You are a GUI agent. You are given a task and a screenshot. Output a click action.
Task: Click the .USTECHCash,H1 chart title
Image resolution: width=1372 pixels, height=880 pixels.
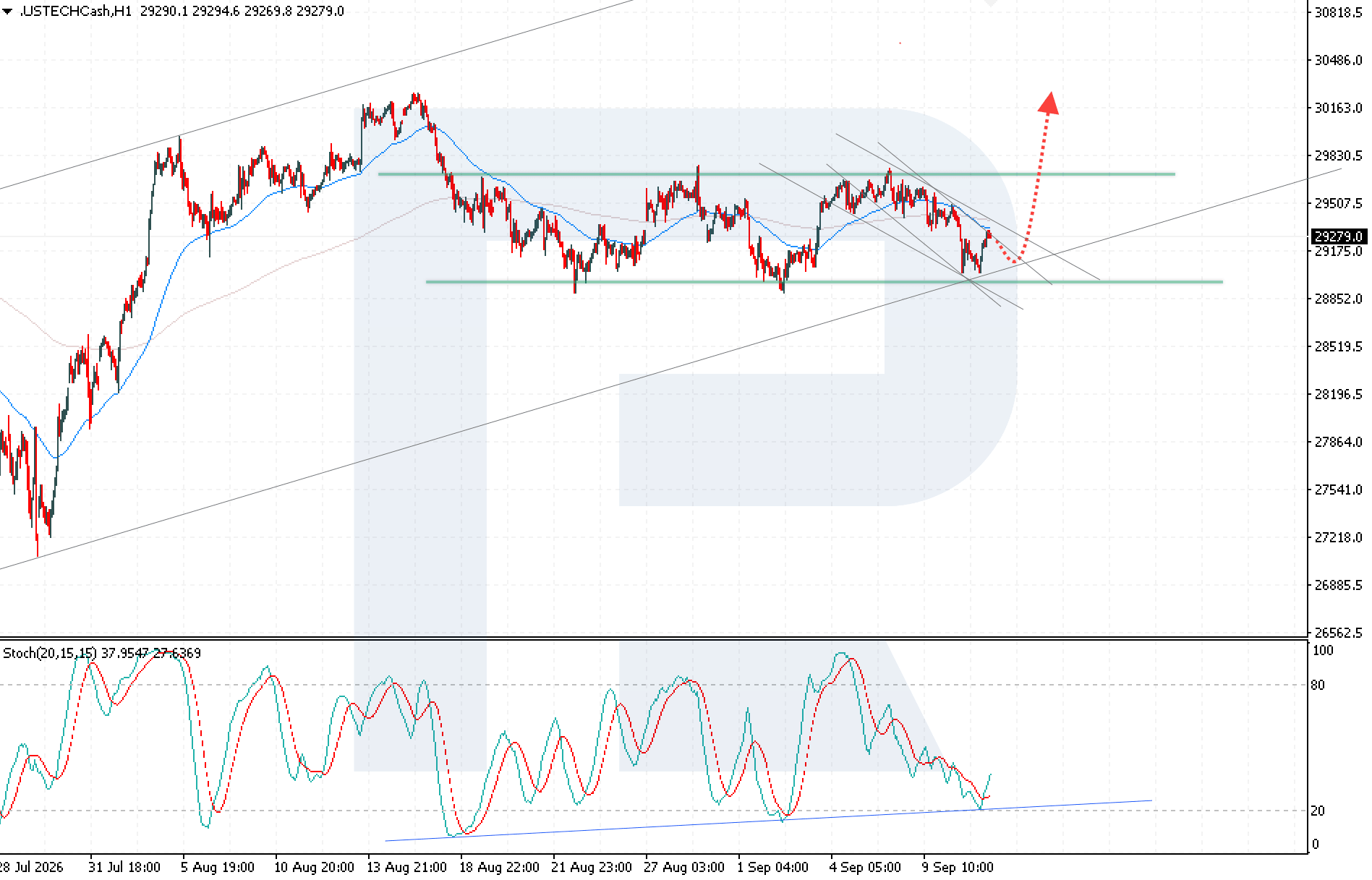pyautogui.click(x=75, y=11)
